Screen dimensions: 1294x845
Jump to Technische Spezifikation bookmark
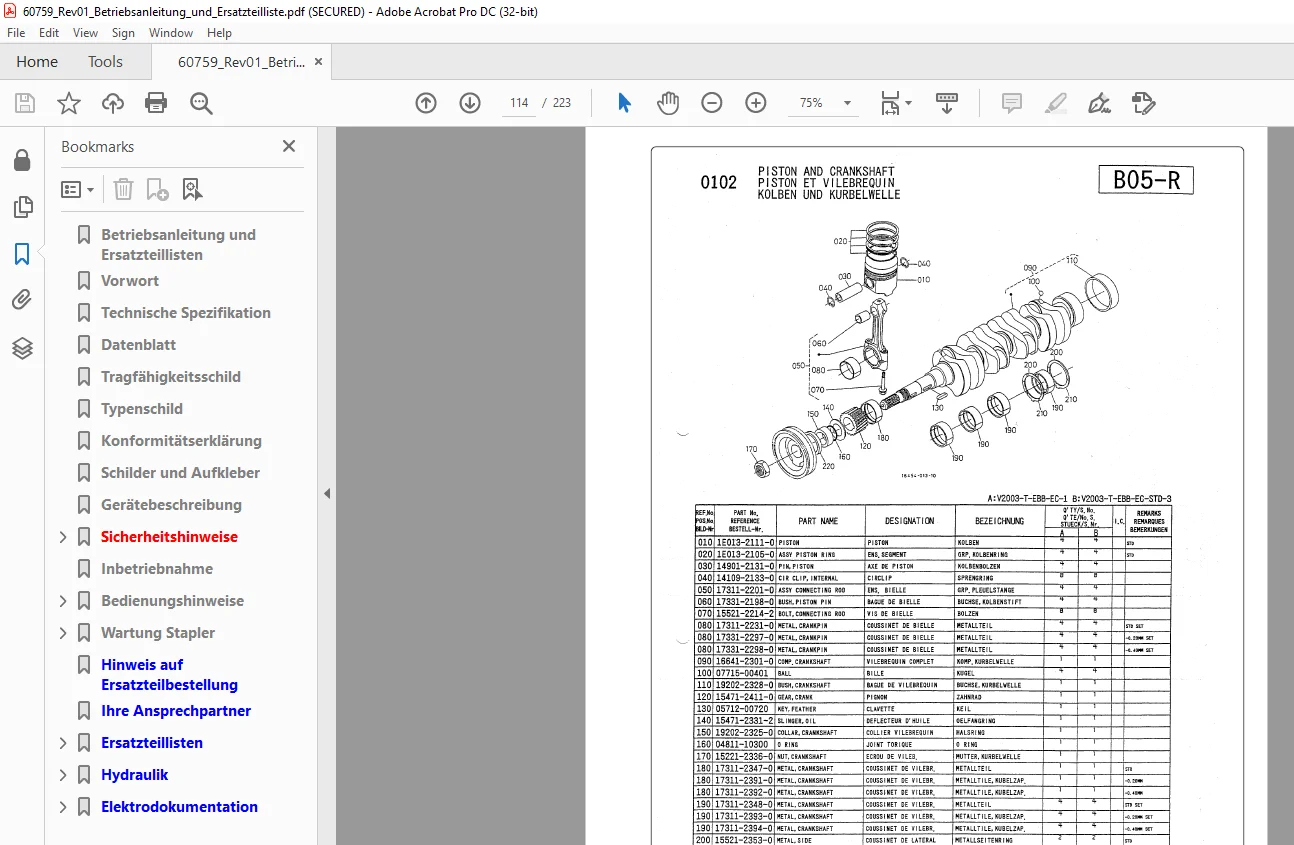coord(186,313)
